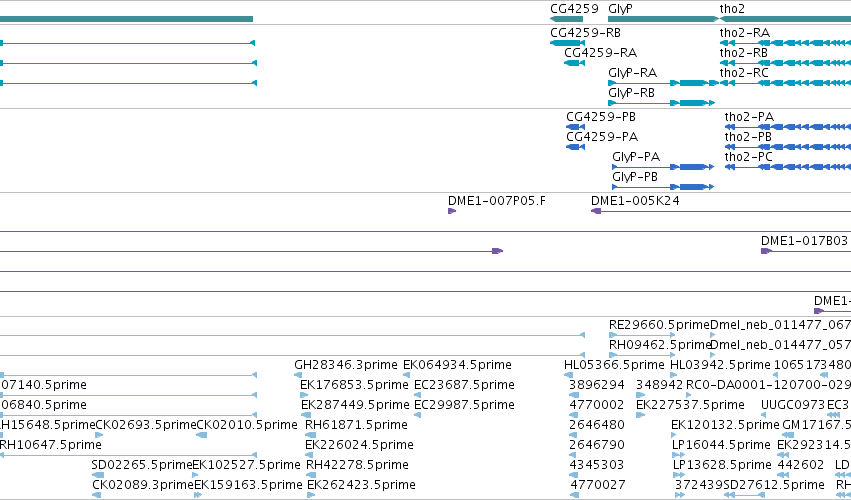Click the SD02265.5prime EST label
Image resolution: width=851 pixels, height=500 pixels.
142,465
